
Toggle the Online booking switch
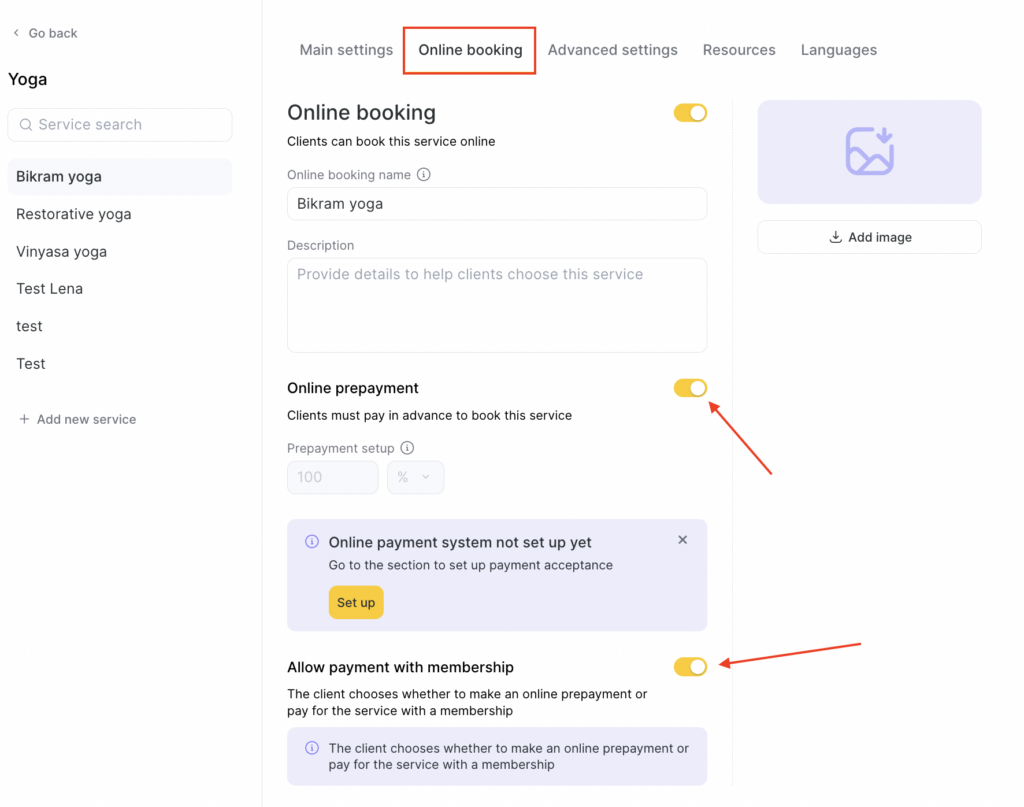pos(690,113)
